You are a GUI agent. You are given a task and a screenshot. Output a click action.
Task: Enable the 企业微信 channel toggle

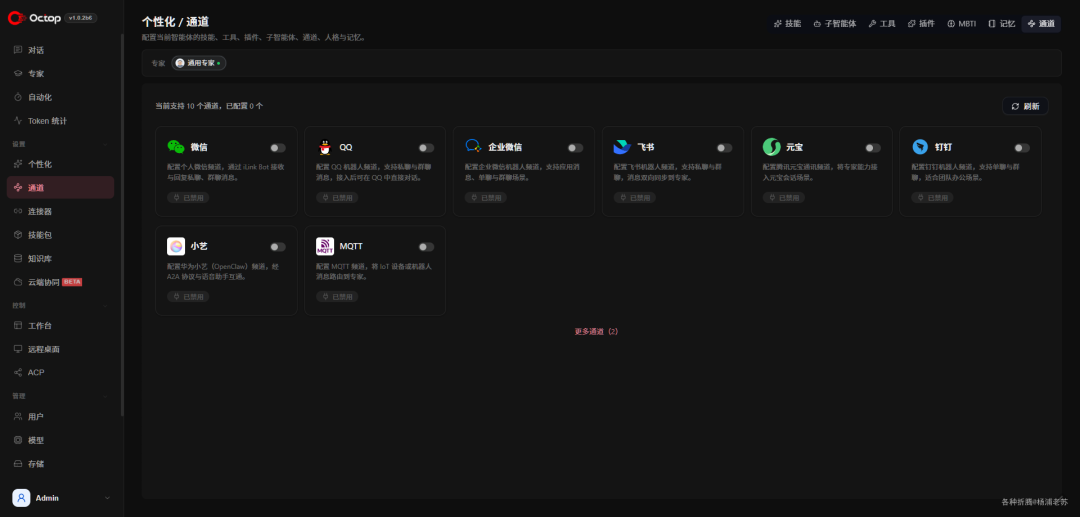(575, 148)
